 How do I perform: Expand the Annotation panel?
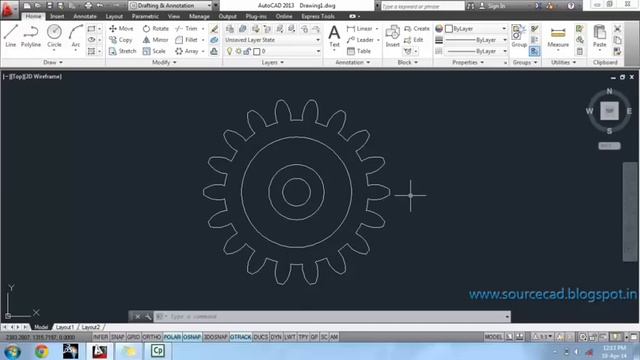(353, 62)
